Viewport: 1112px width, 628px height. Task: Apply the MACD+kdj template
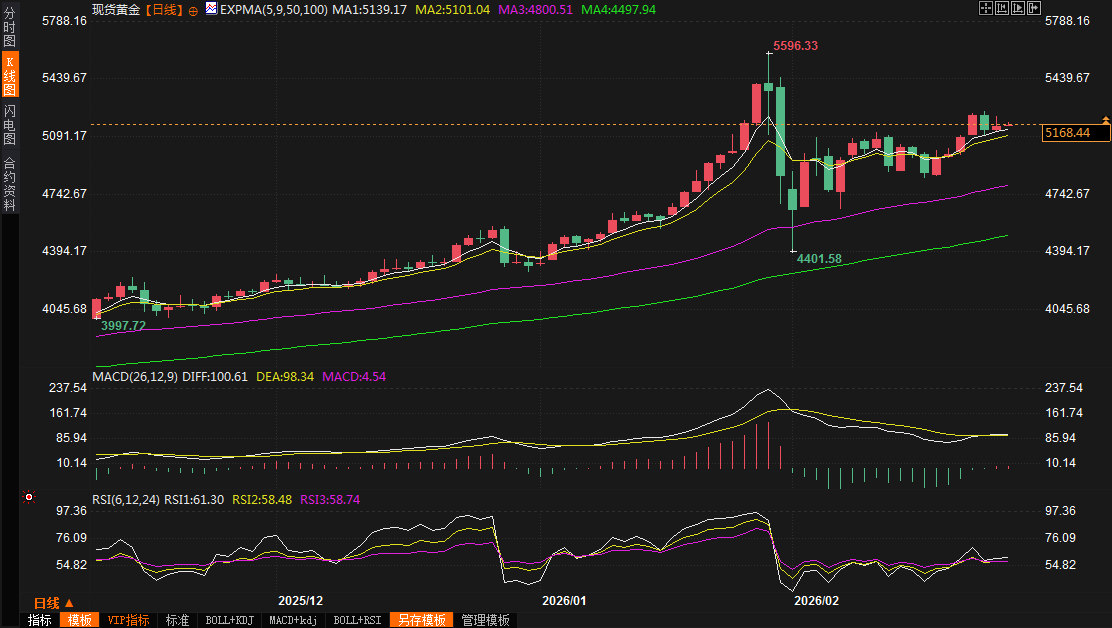[293, 620]
